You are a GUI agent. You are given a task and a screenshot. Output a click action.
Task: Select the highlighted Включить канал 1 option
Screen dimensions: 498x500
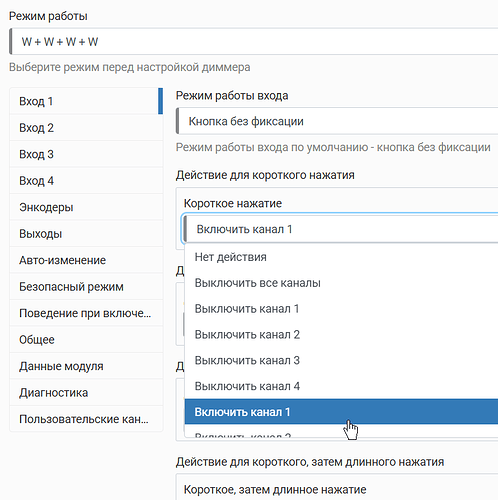pos(341,412)
